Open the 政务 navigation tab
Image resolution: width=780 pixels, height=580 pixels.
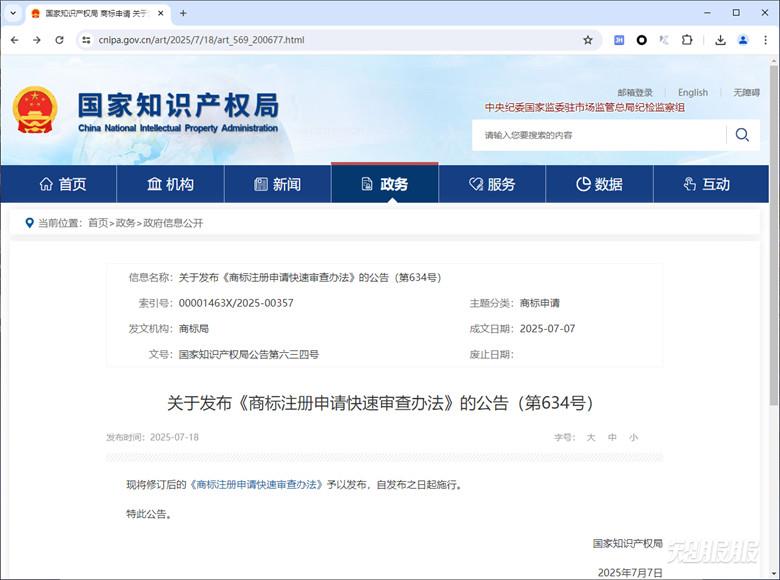pyautogui.click(x=385, y=184)
